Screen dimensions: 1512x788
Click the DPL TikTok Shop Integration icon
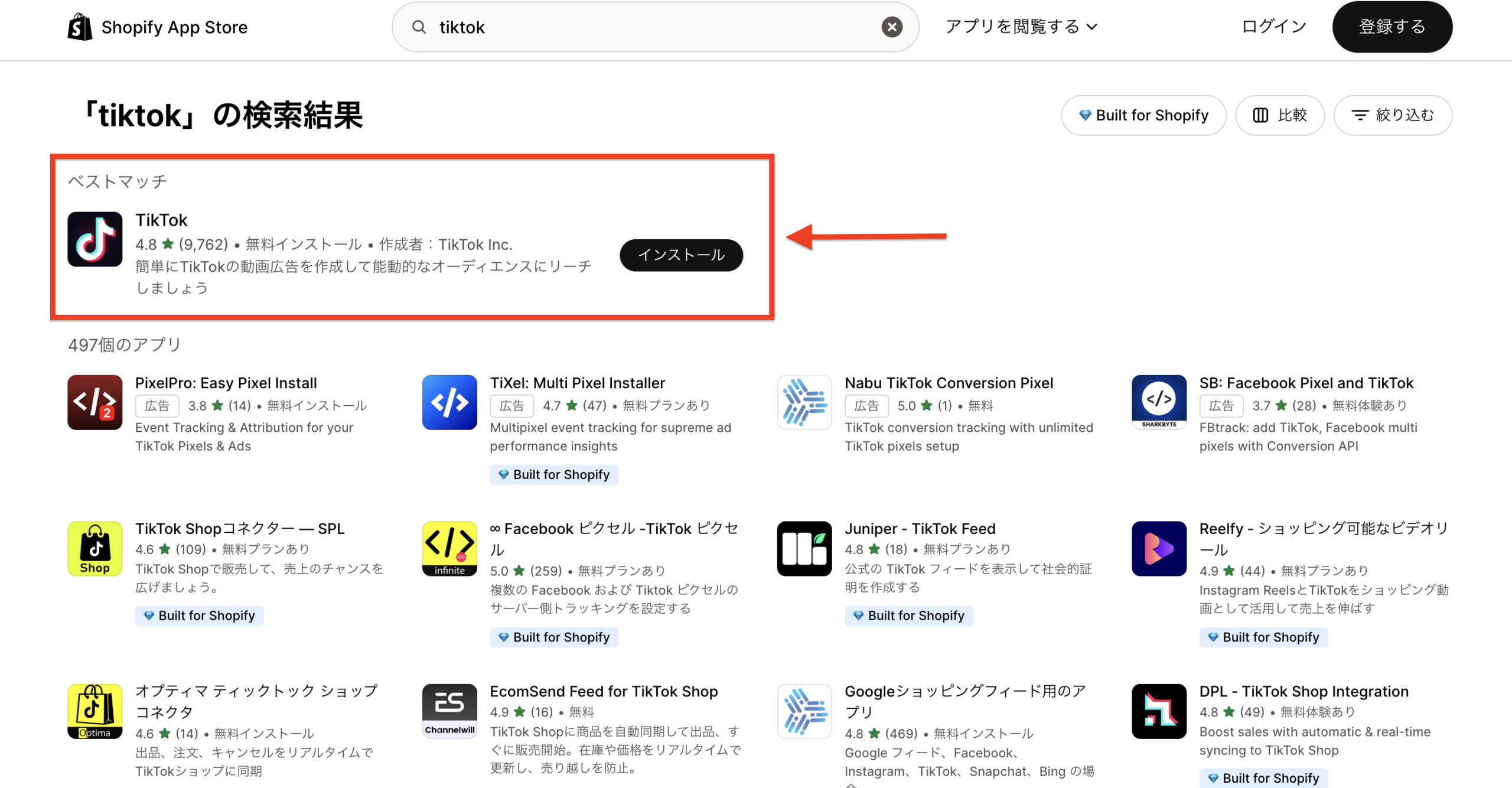1159,712
